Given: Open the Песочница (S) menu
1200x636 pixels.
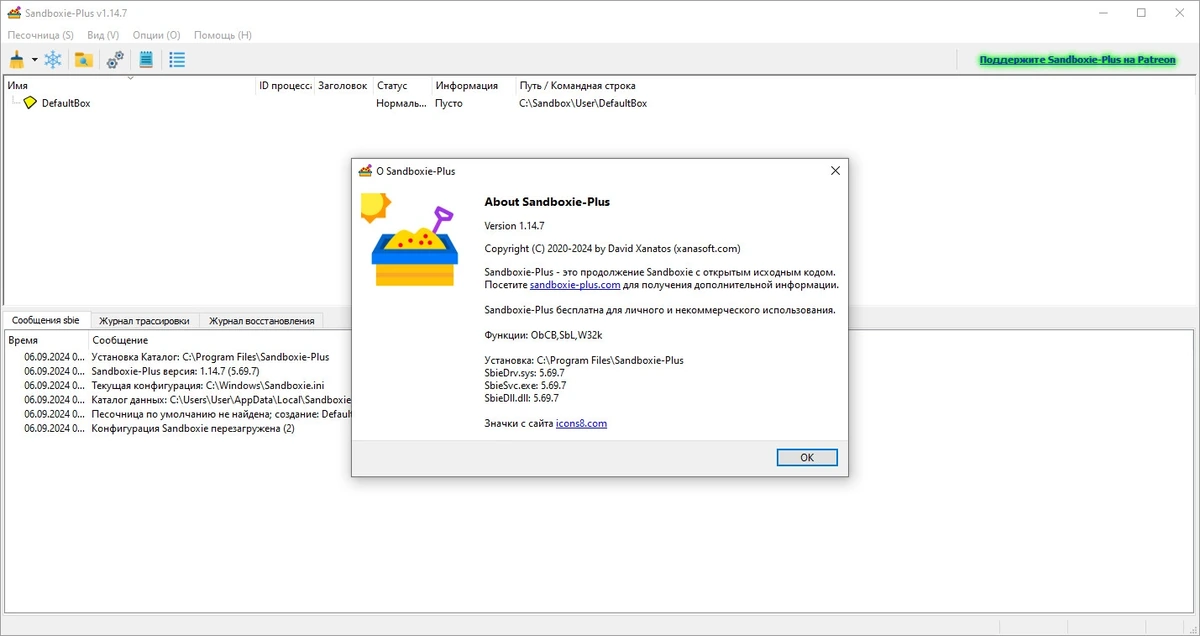Looking at the screenshot, I should (41, 35).
